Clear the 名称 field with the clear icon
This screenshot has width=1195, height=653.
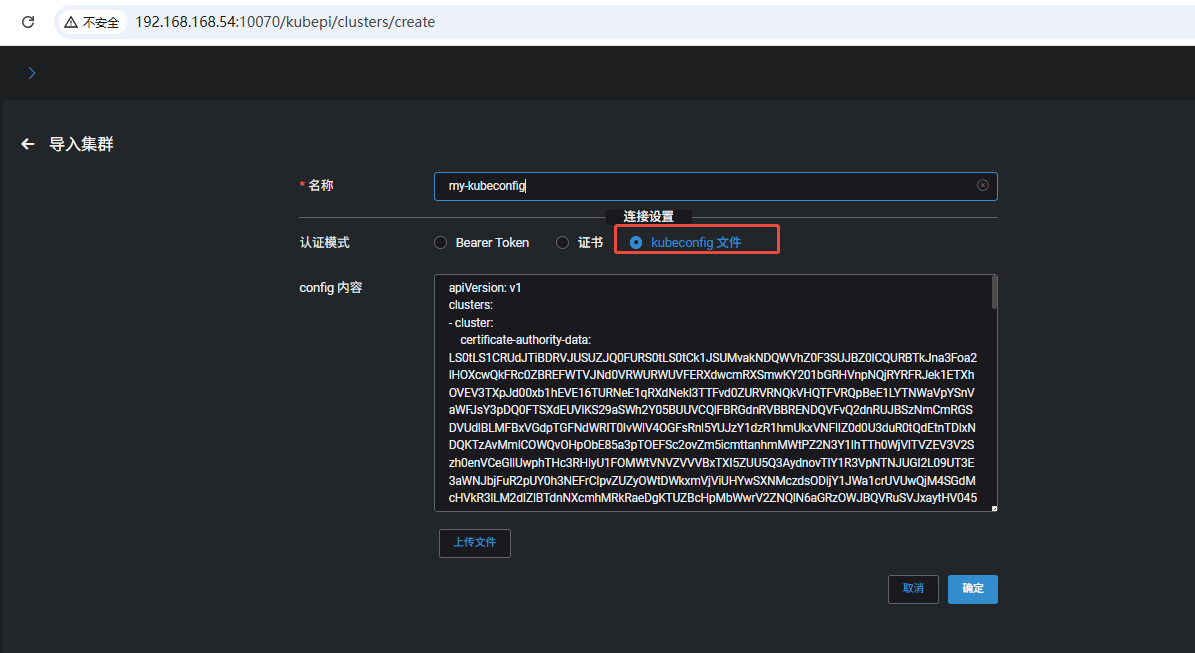point(982,186)
